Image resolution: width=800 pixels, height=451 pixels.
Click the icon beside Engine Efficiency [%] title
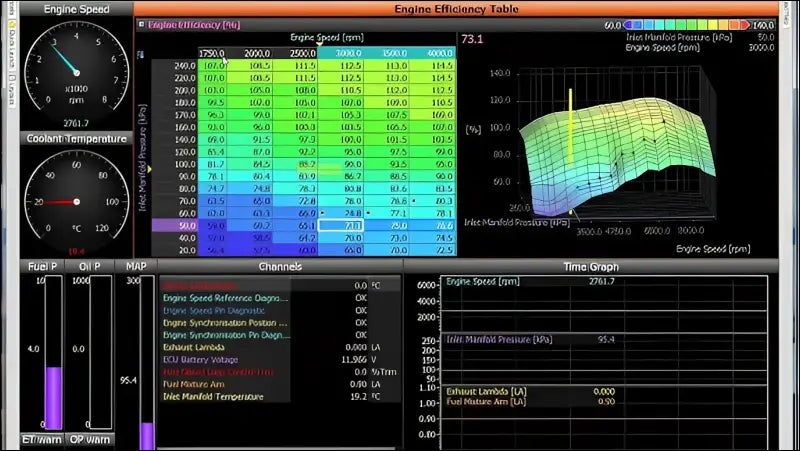point(141,24)
